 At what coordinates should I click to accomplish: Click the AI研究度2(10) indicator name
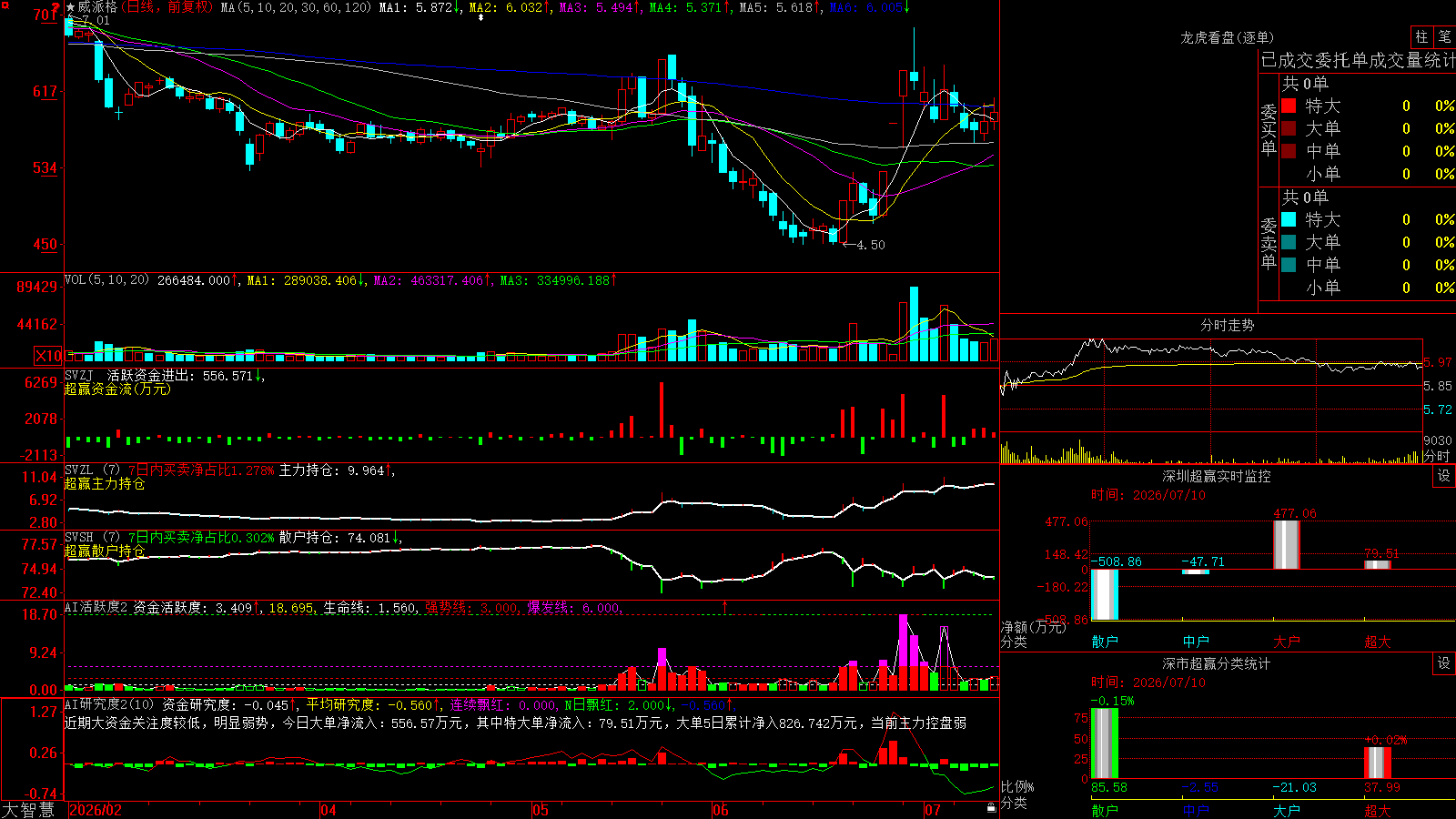tap(110, 704)
